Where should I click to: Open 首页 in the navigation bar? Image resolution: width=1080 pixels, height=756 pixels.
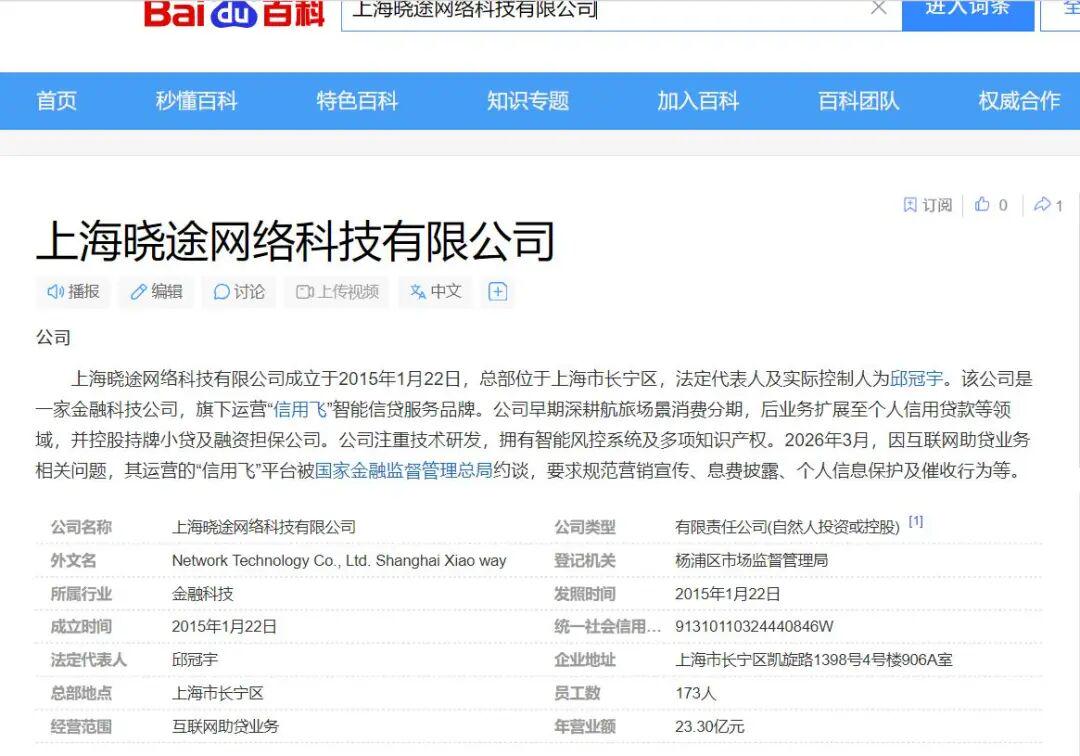pos(56,101)
